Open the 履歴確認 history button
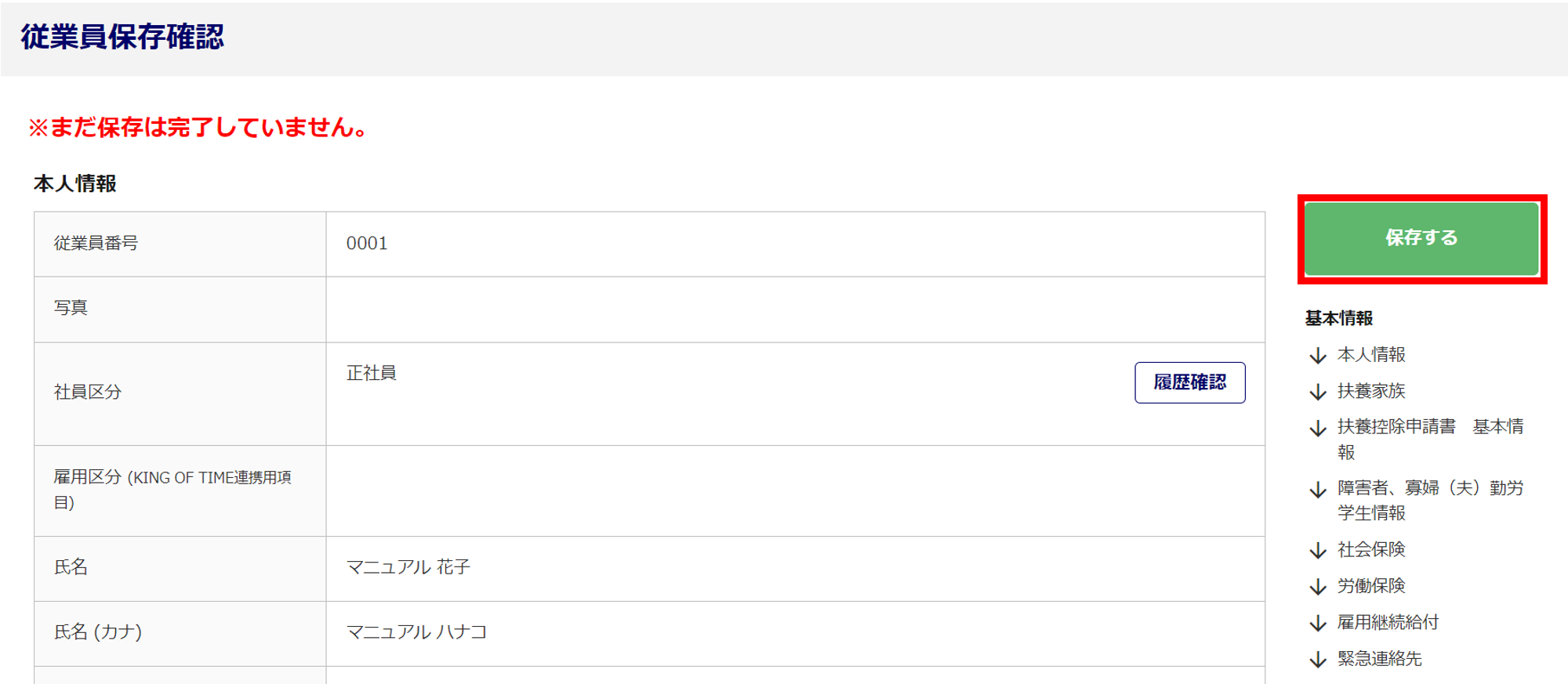Screen dimensions: 1568x684 pos(1189,382)
